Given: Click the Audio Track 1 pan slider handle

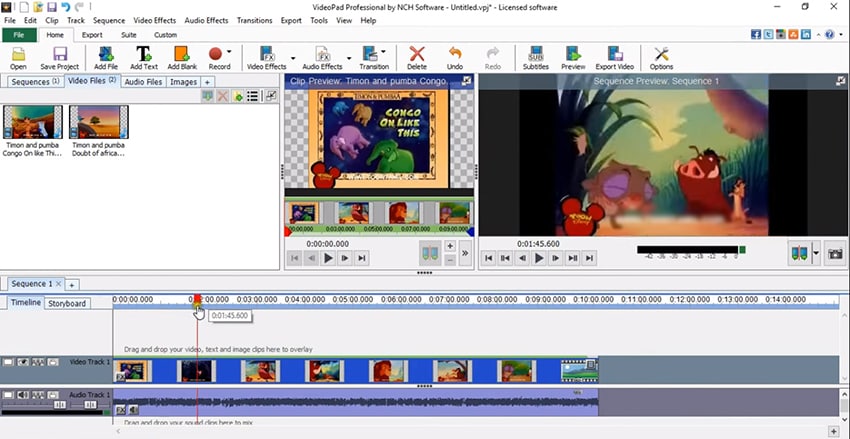Looking at the screenshot, I should [92, 405].
